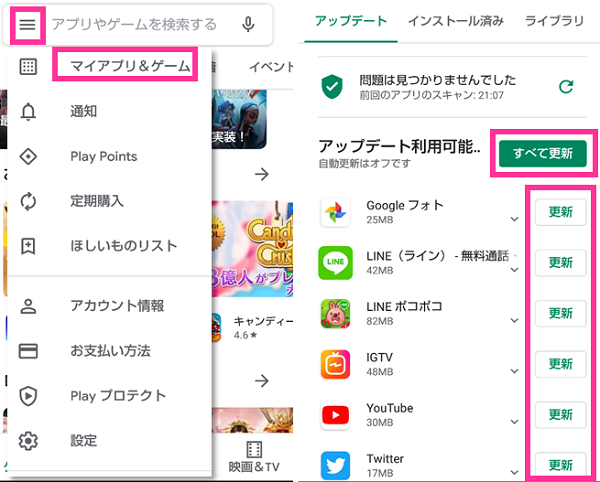Screen dimensions: 600x482
Task: Click the Twitter app icon
Action: click(335, 466)
